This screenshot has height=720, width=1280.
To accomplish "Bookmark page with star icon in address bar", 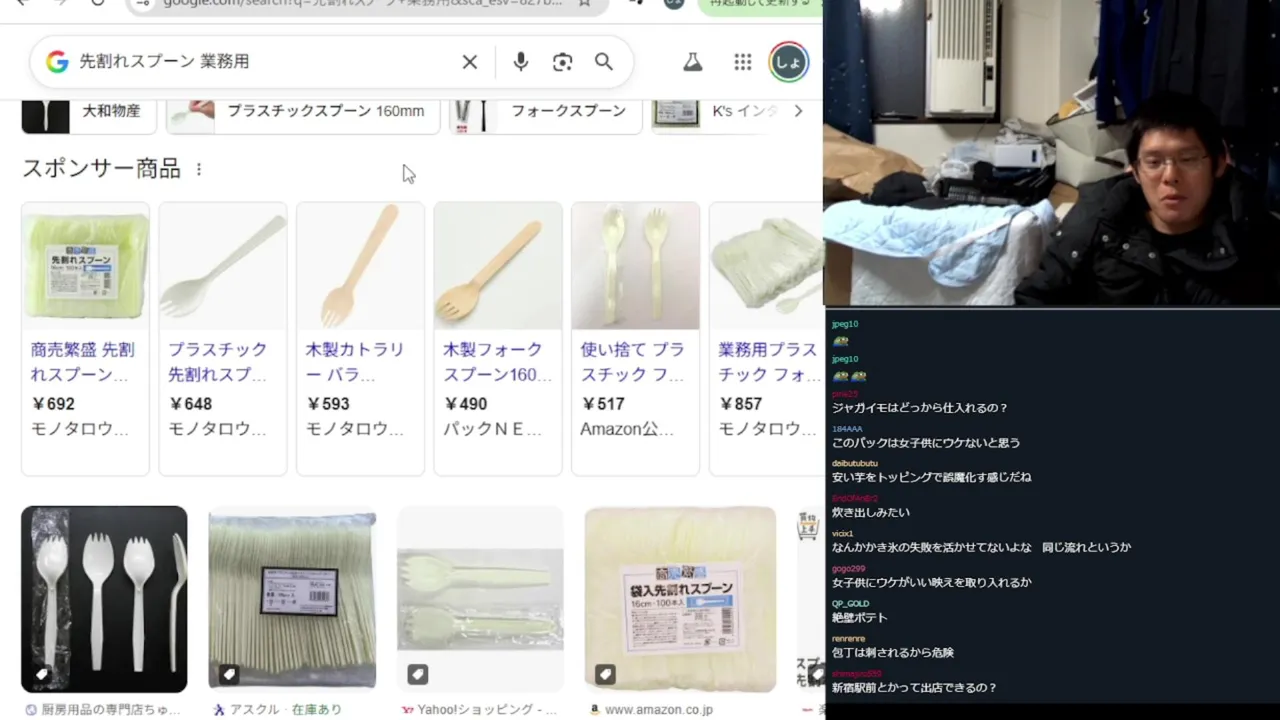I will pos(584,3).
